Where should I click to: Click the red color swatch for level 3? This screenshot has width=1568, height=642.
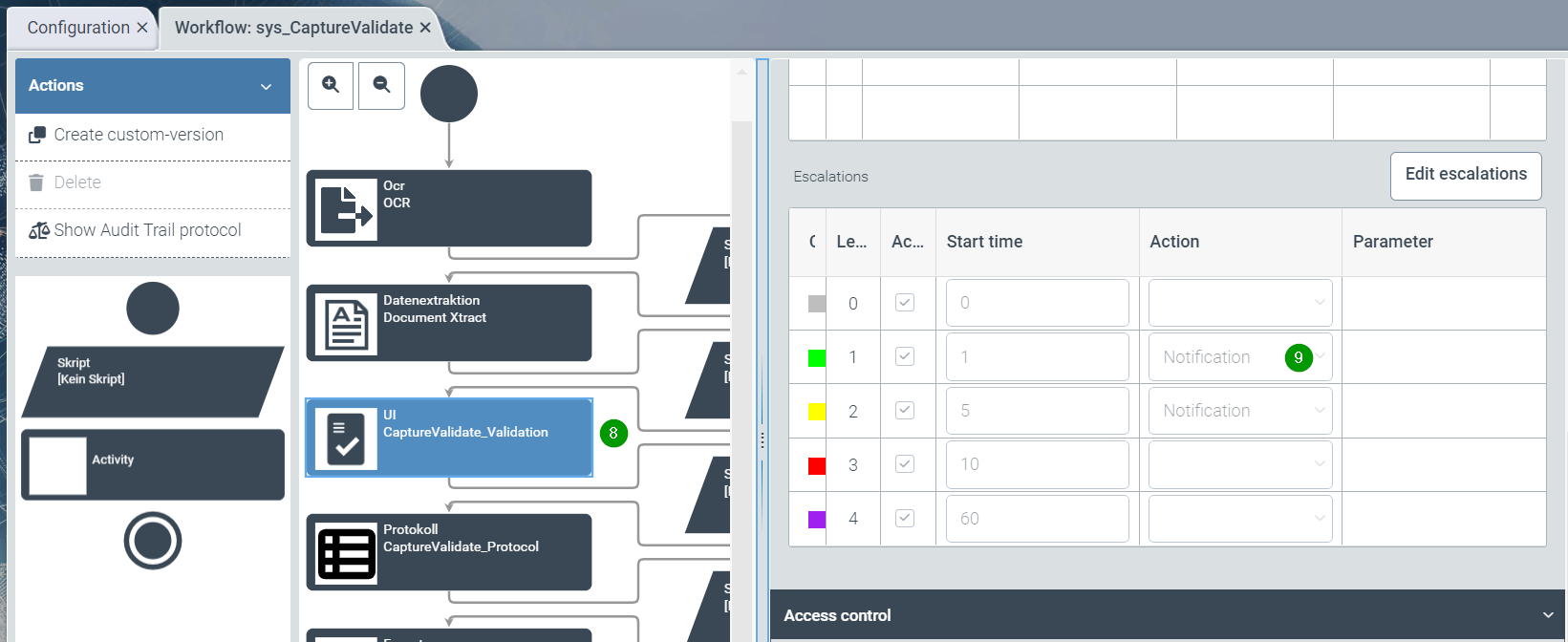(x=817, y=465)
